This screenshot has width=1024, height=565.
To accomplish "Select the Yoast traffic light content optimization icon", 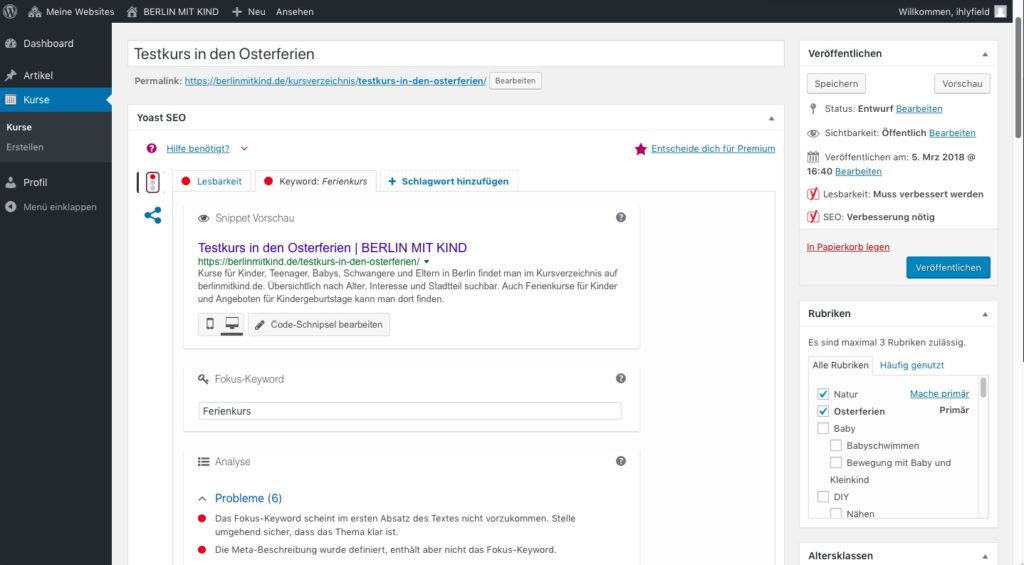I will [153, 182].
